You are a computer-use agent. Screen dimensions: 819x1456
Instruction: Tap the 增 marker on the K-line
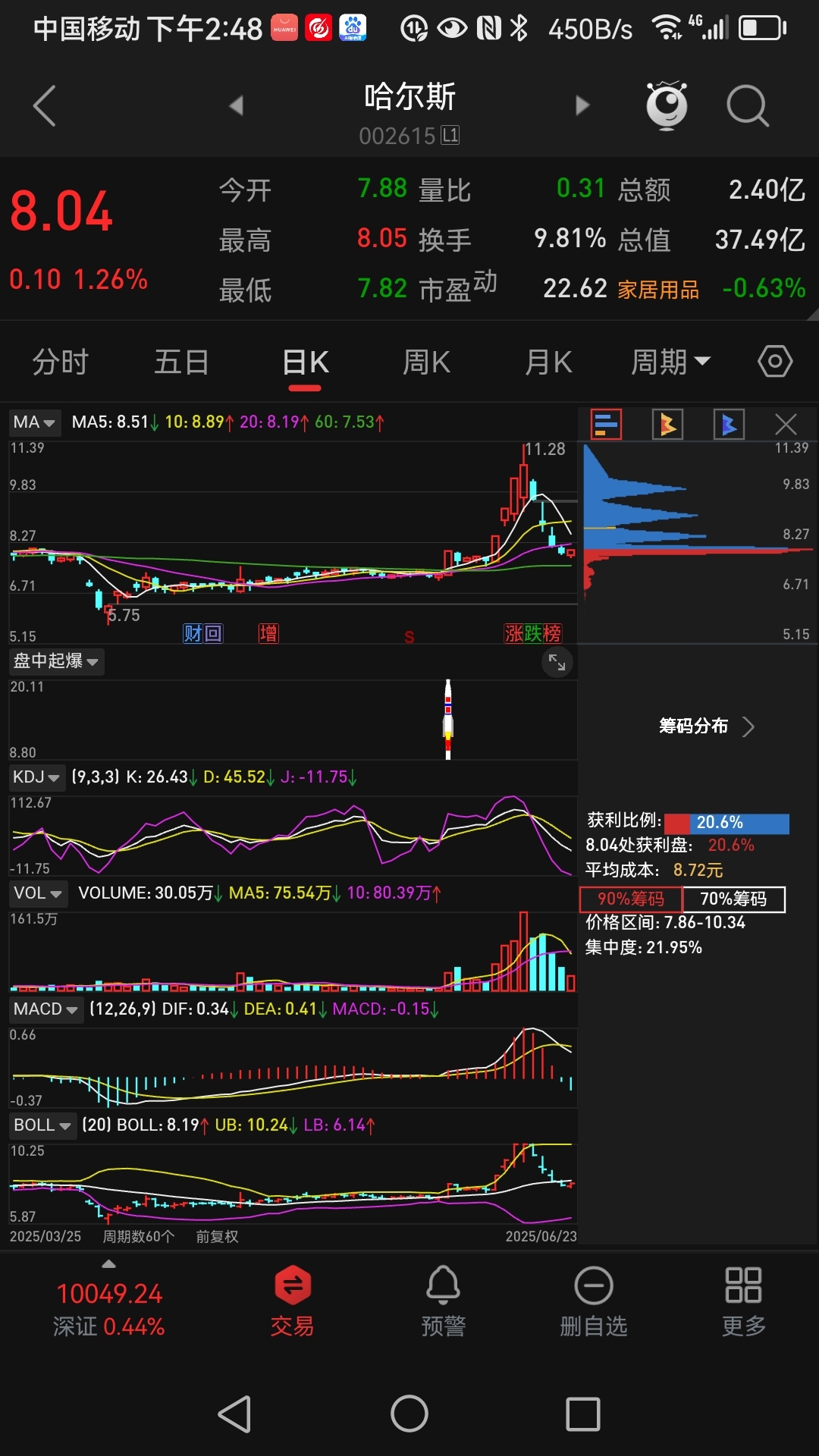tap(268, 633)
